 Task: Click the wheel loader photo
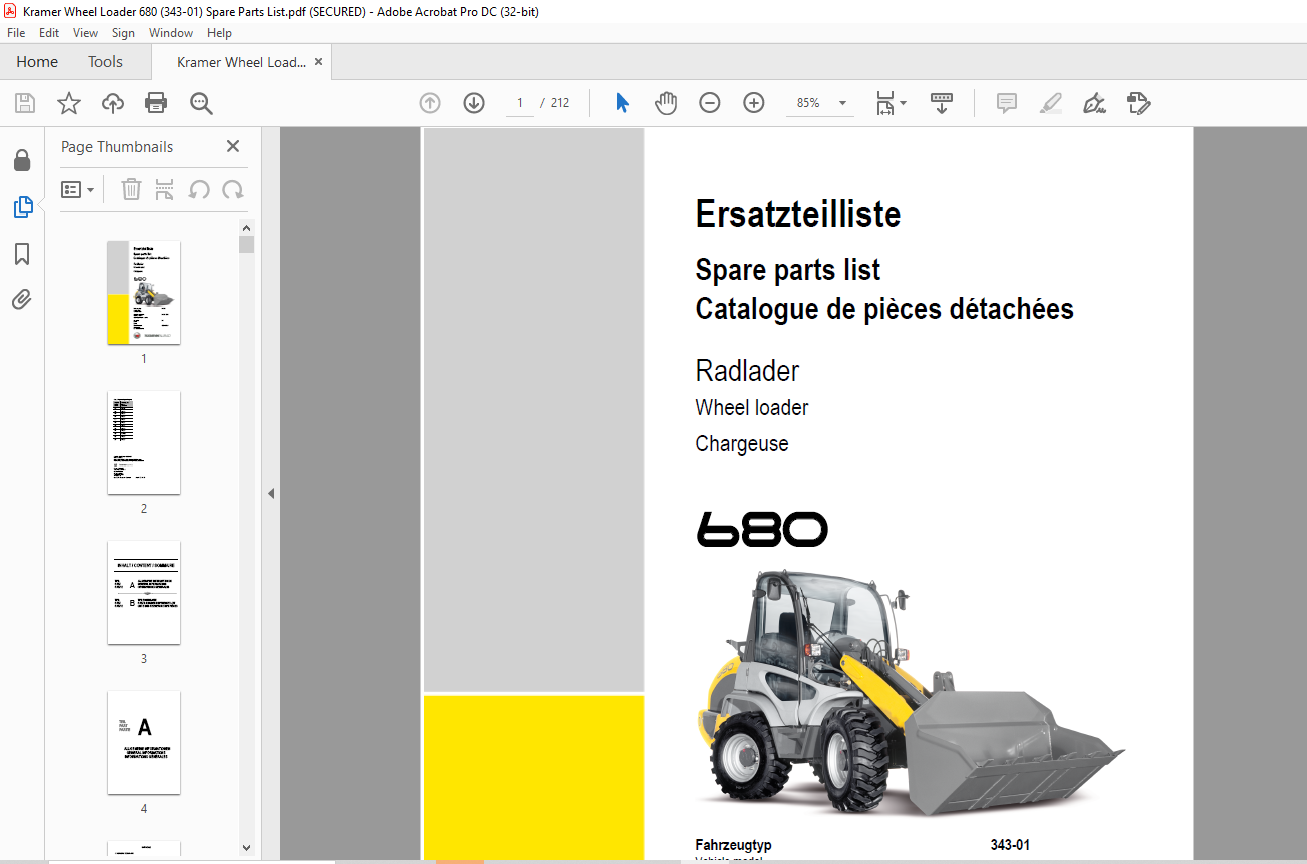[x=910, y=692]
